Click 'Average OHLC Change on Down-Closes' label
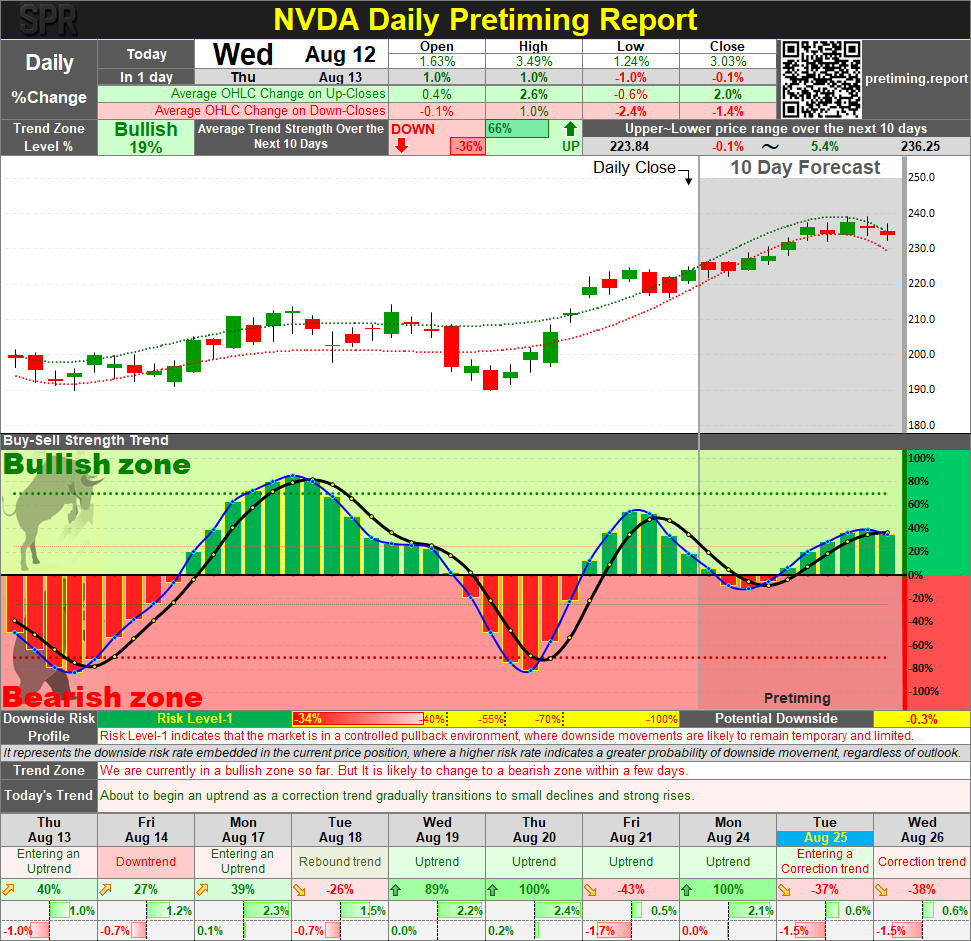The image size is (971, 941). tap(270, 111)
